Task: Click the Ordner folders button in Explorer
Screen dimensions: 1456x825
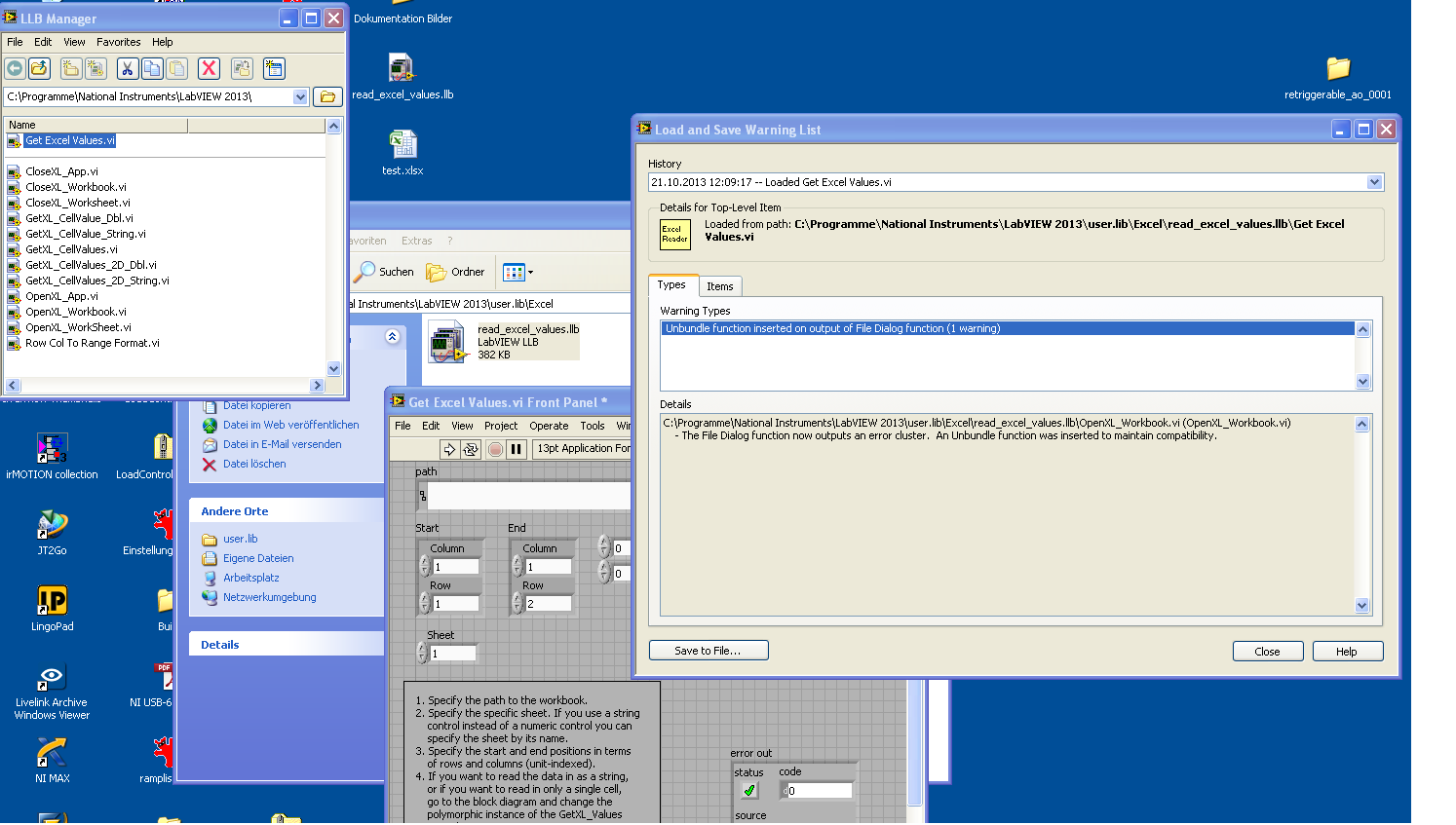Action: [455, 272]
